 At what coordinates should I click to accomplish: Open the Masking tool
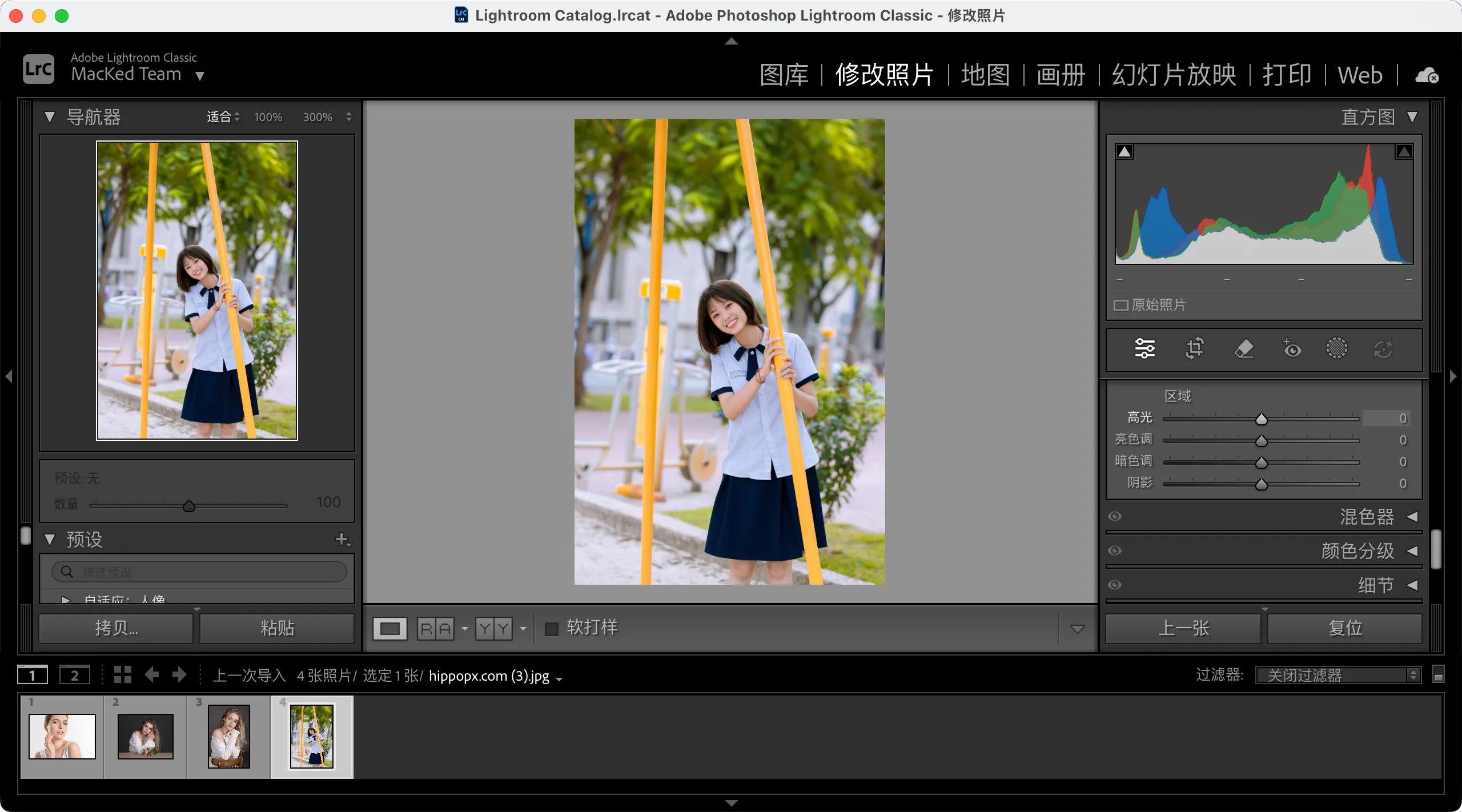tap(1336, 348)
